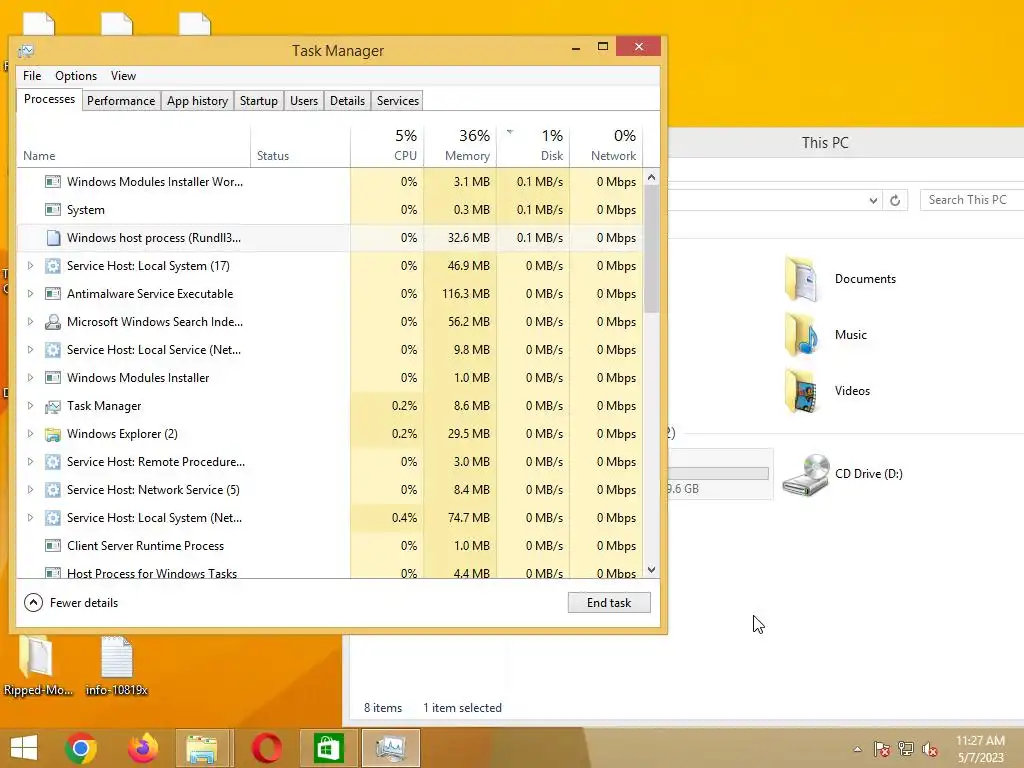Show hidden tray icons arrow
The width and height of the screenshot is (1024, 768).
[857, 750]
